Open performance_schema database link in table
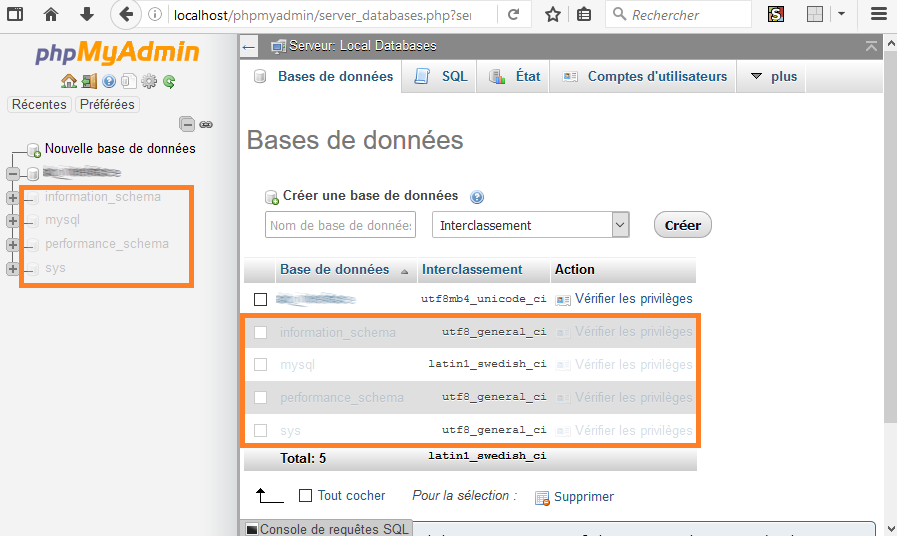The height and width of the screenshot is (536, 897). (342, 398)
